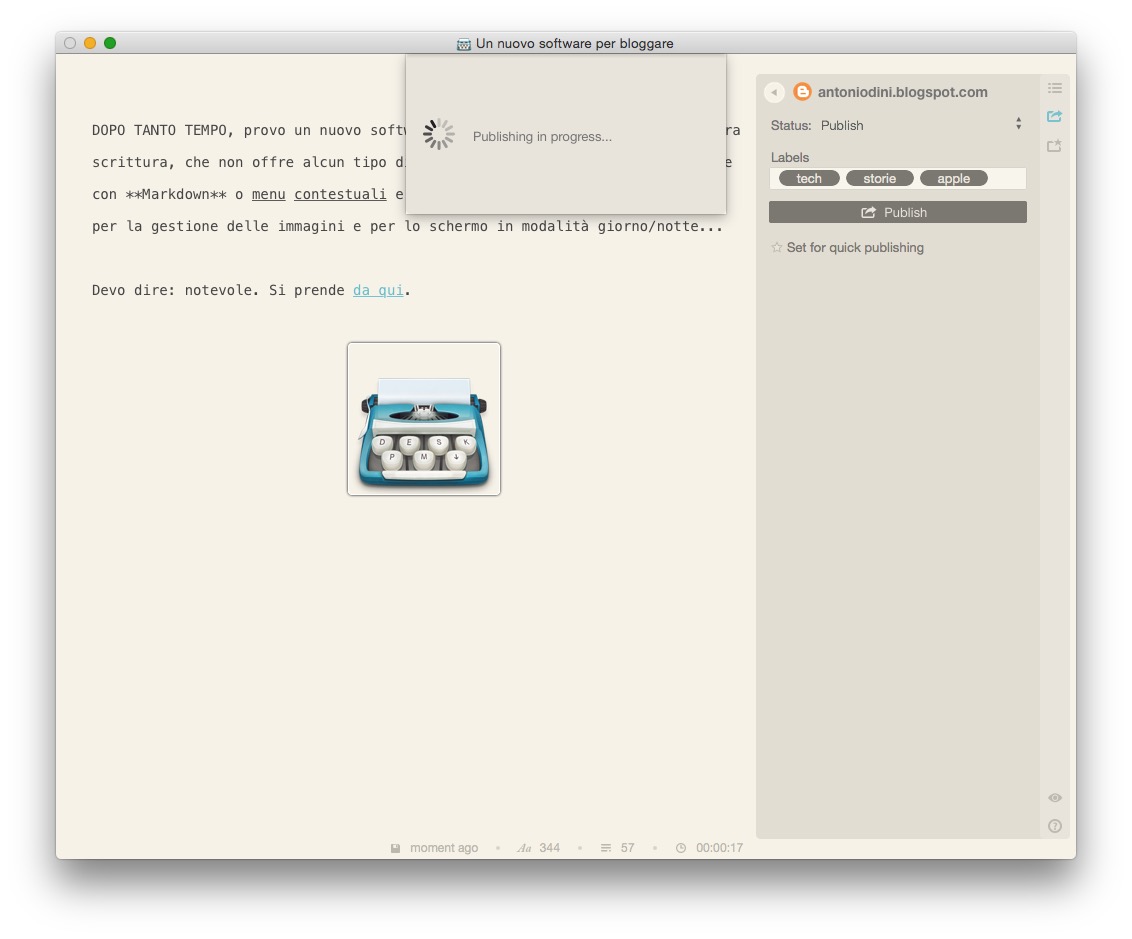Click the typewriter image in the post

(424, 419)
